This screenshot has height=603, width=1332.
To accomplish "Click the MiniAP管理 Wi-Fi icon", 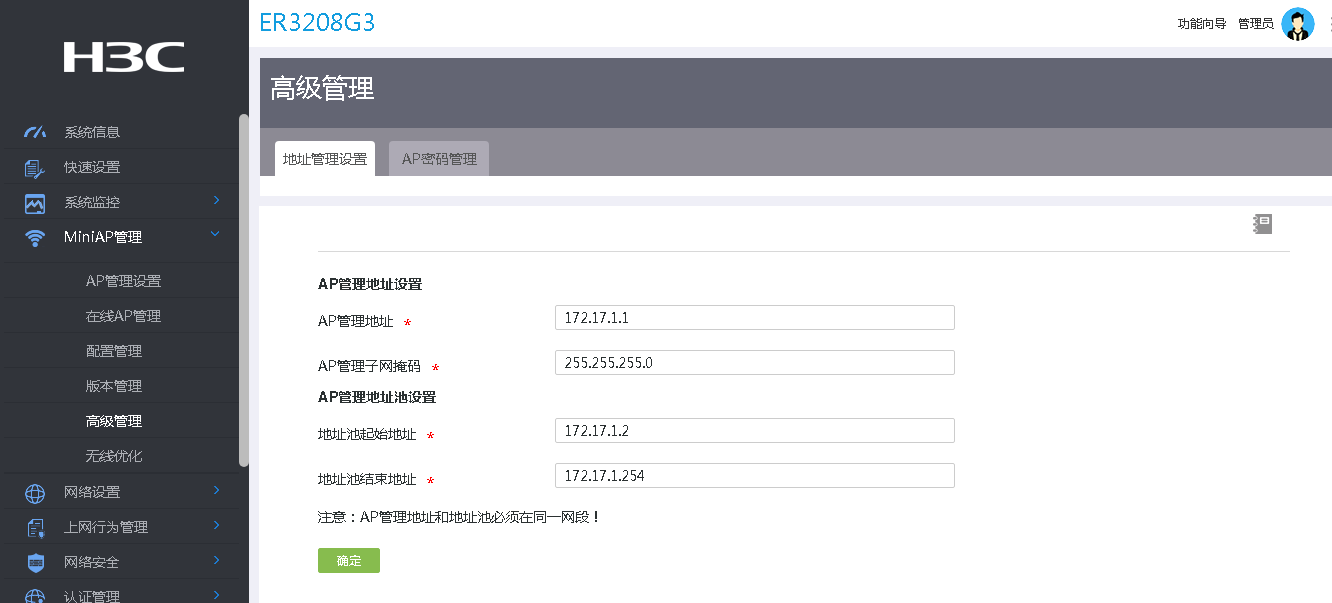I will coord(35,238).
